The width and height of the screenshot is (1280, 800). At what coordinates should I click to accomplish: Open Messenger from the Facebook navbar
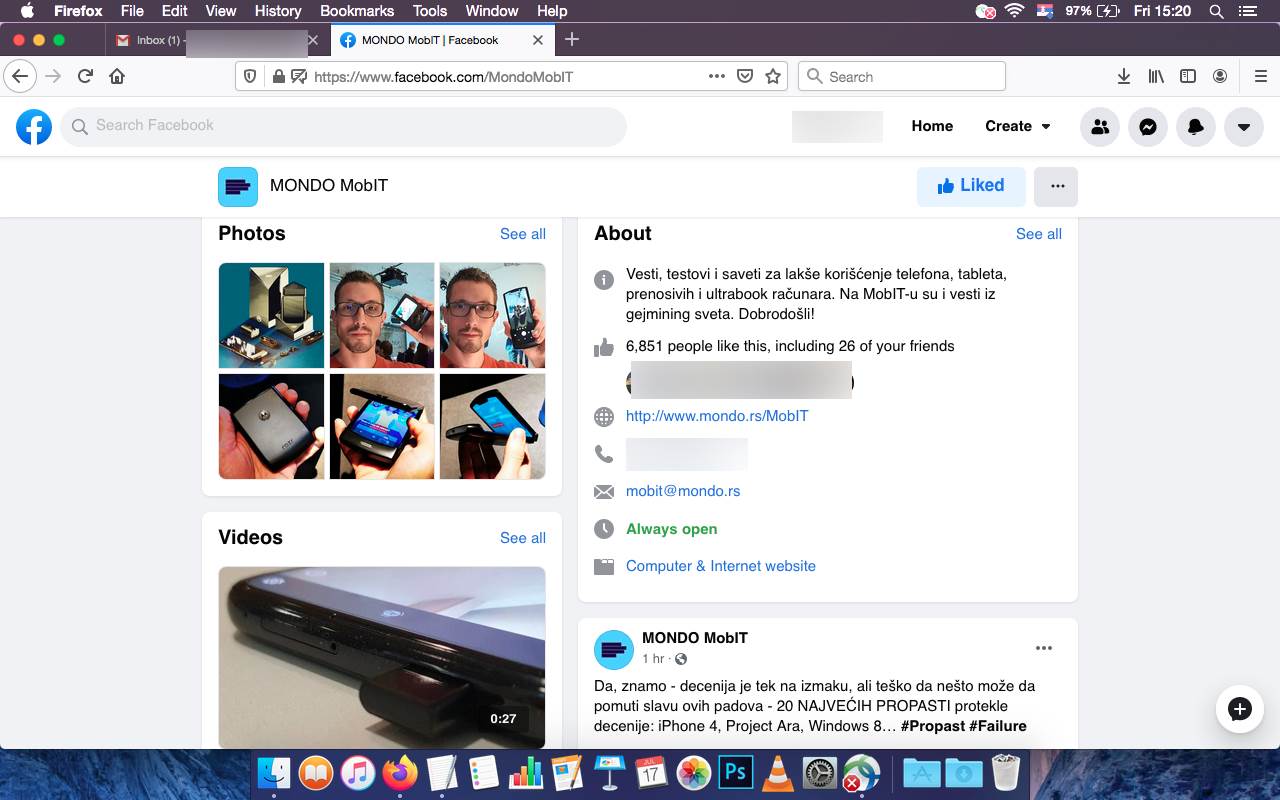tap(1148, 126)
